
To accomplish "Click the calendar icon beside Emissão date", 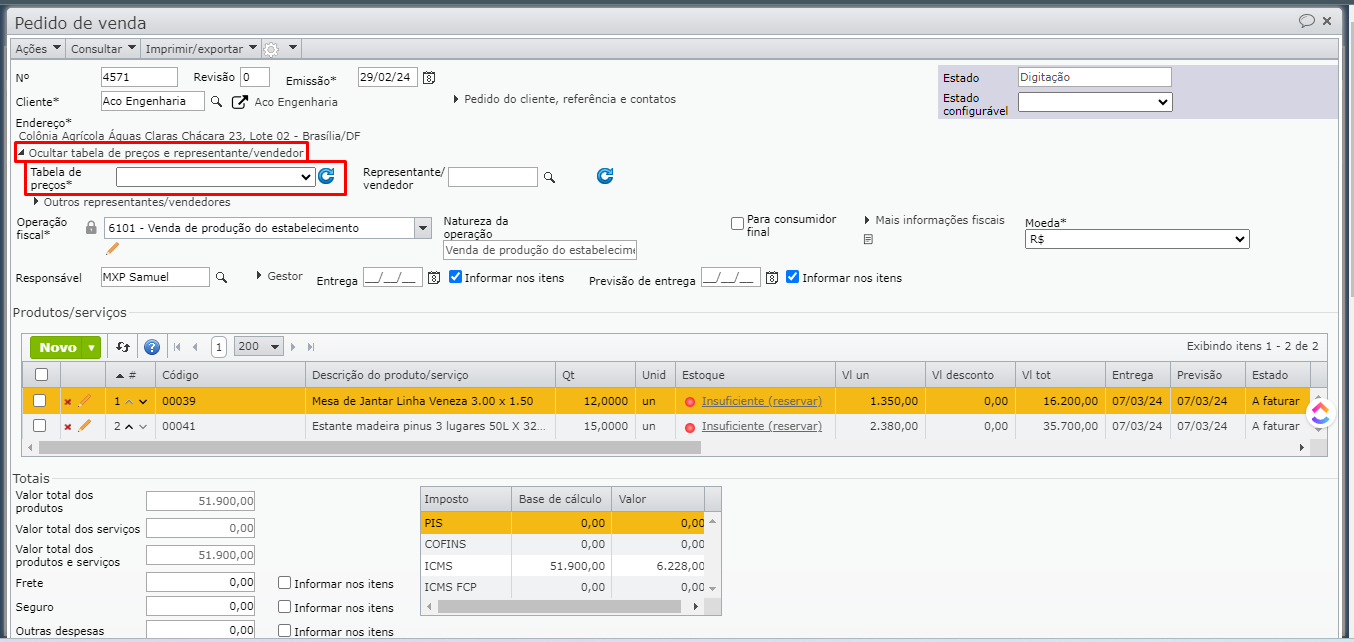I will pos(429,78).
